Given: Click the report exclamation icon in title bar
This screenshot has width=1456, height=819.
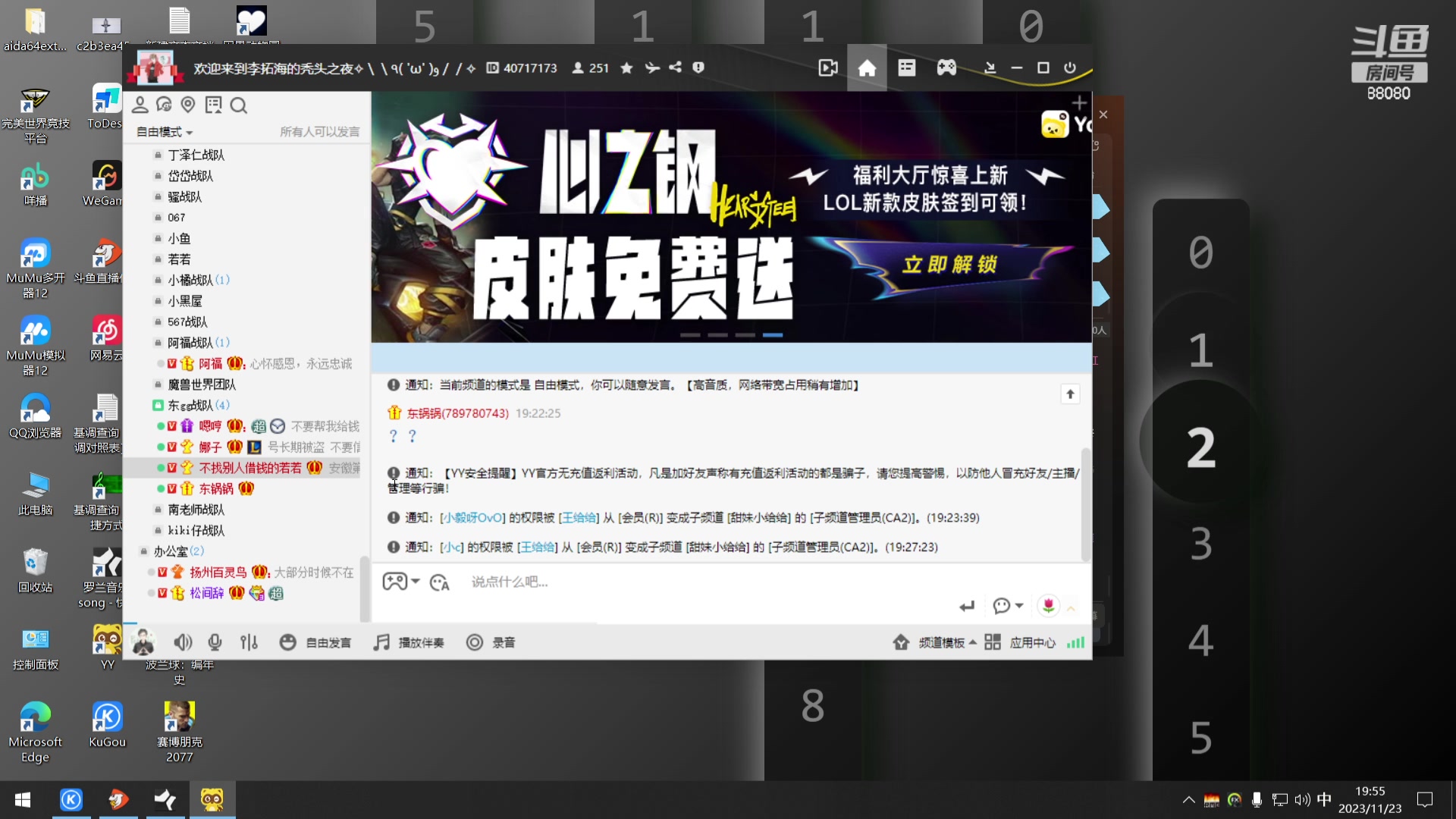Looking at the screenshot, I should tap(698, 67).
